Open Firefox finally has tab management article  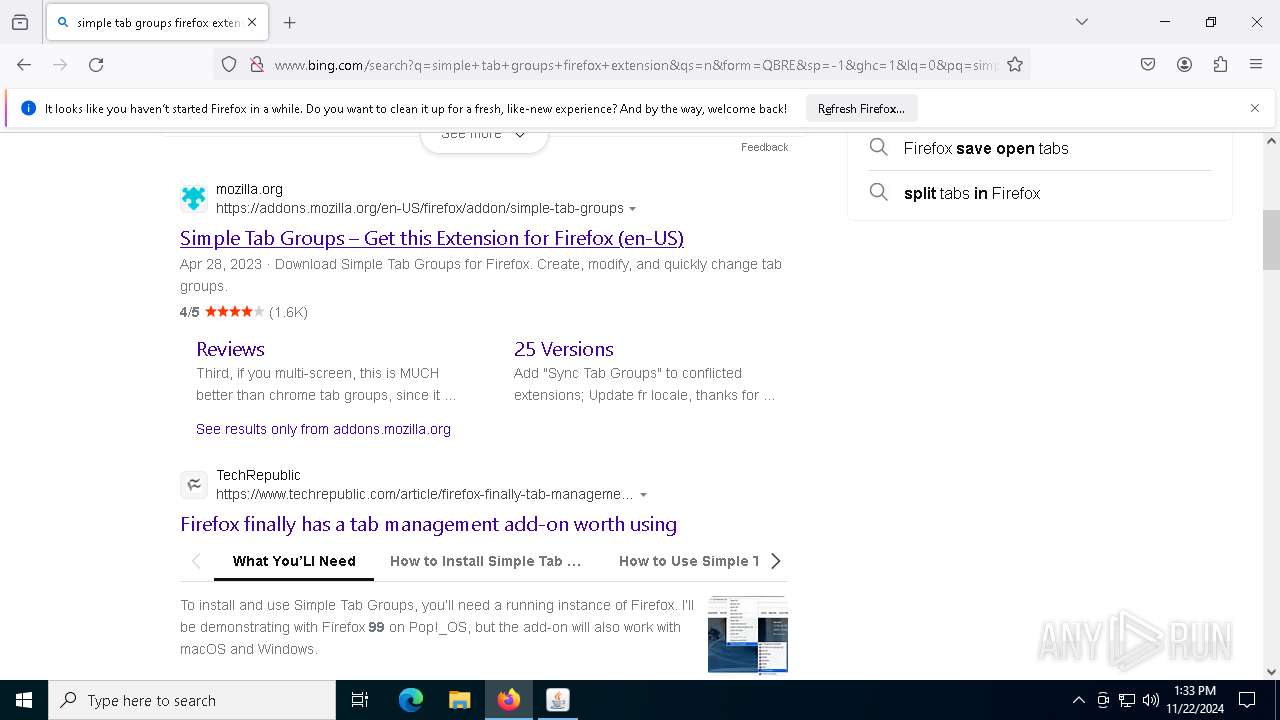[x=428, y=524]
